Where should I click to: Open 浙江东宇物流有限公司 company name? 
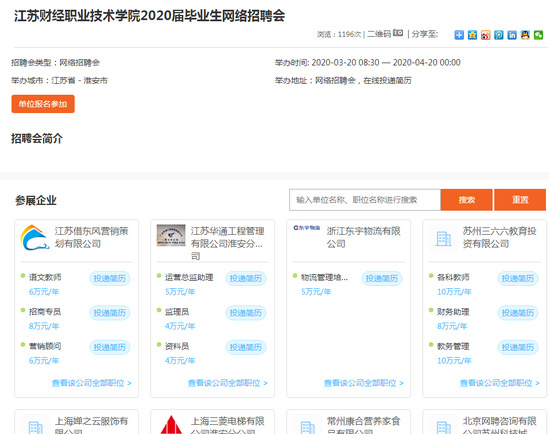(x=363, y=237)
